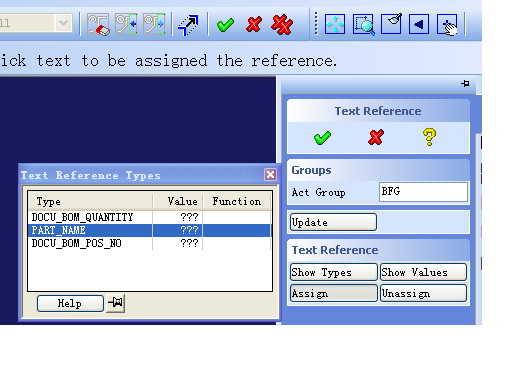
Task: Open the dropdown arrow in top-left combo box
Action: point(63,23)
